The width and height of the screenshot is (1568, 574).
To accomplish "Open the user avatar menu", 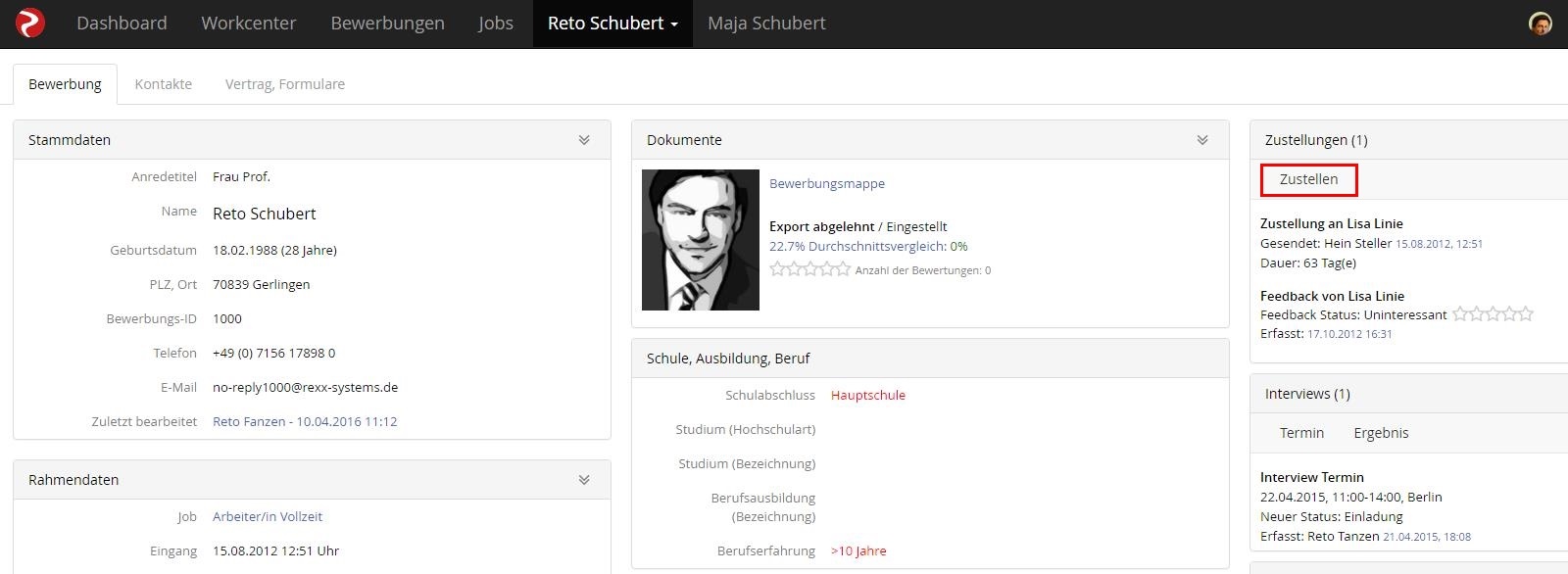I will (1541, 24).
